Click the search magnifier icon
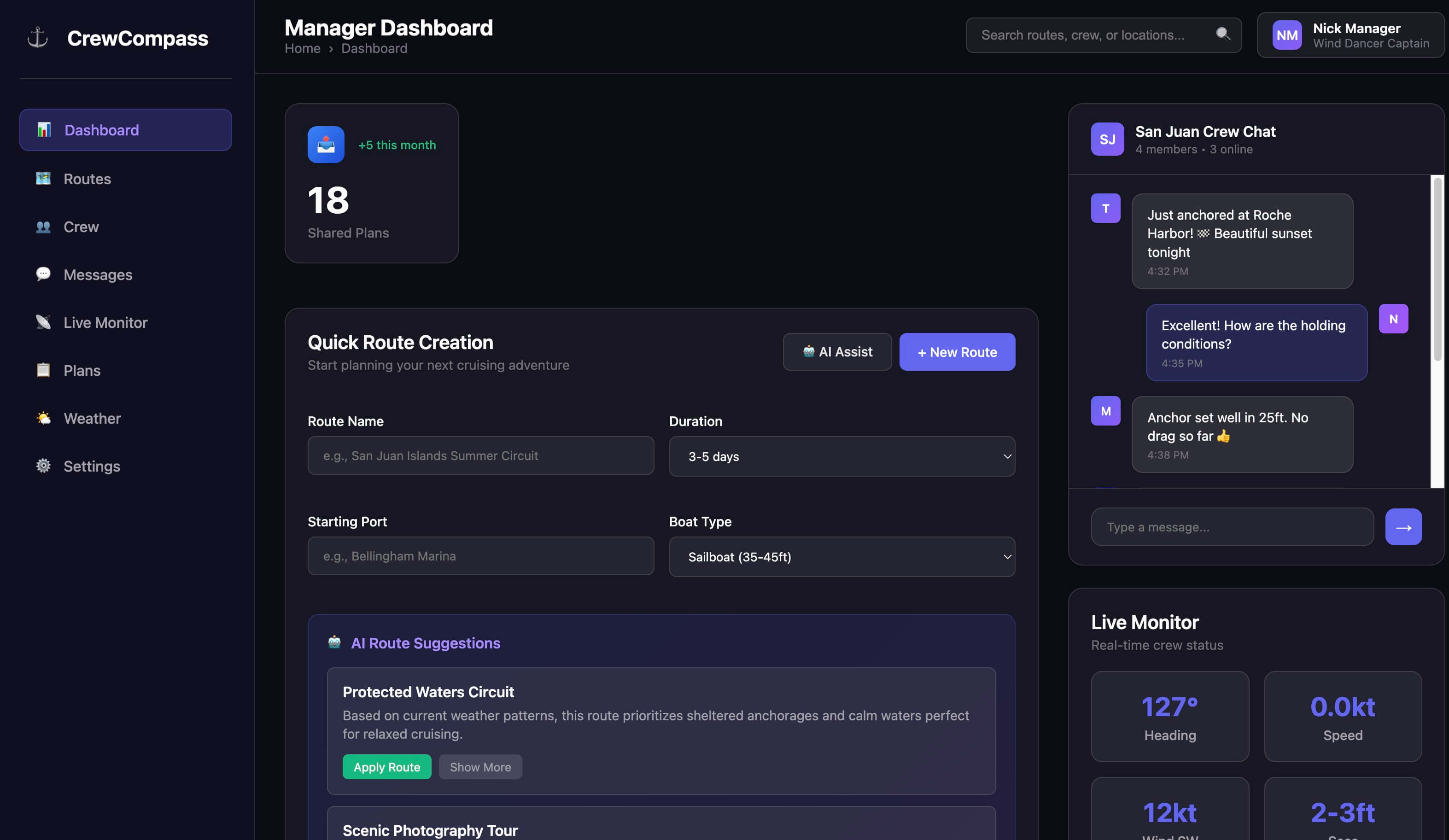The image size is (1449, 840). tap(1222, 35)
